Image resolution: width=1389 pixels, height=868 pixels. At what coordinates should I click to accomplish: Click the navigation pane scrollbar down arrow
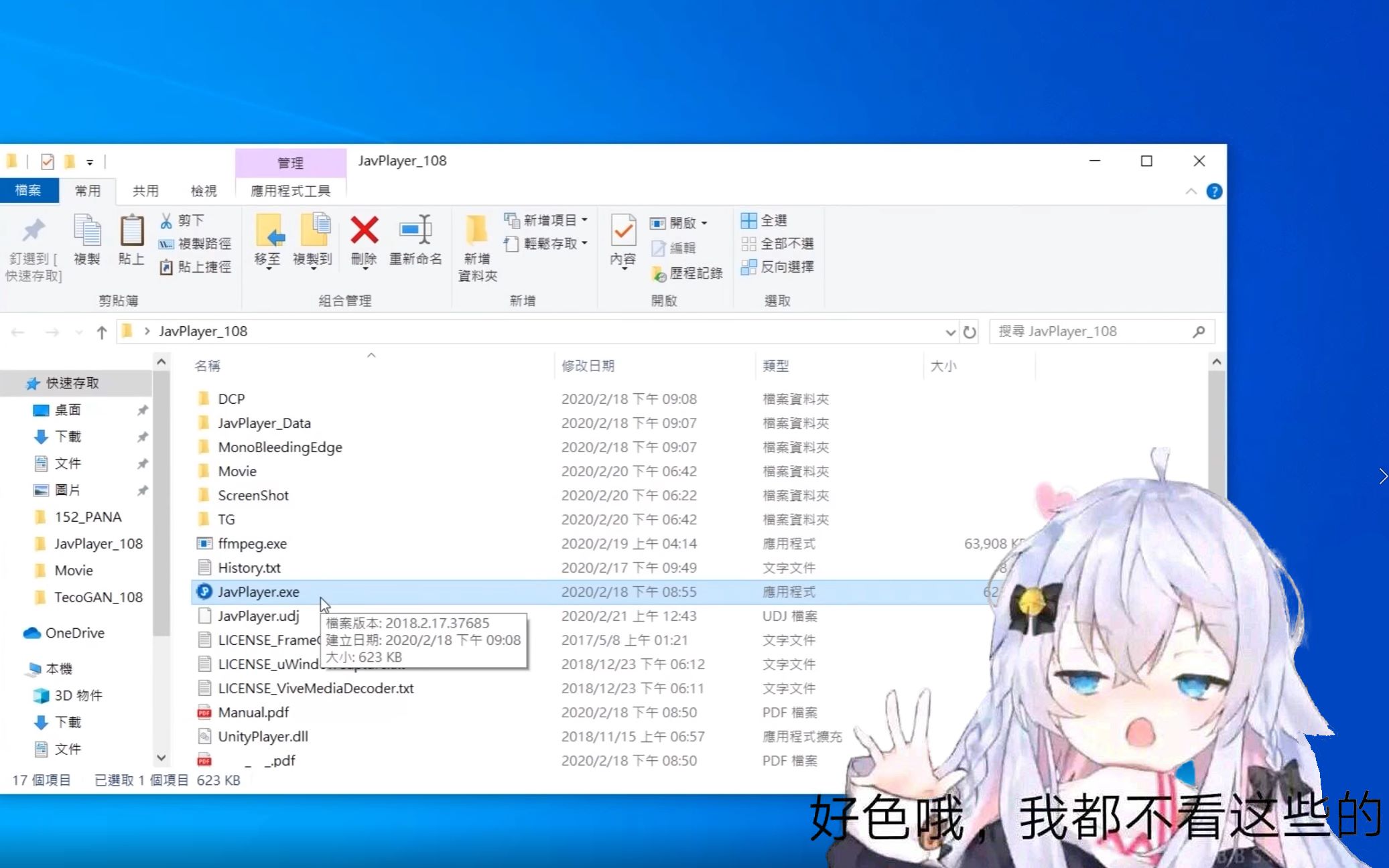pos(161,757)
